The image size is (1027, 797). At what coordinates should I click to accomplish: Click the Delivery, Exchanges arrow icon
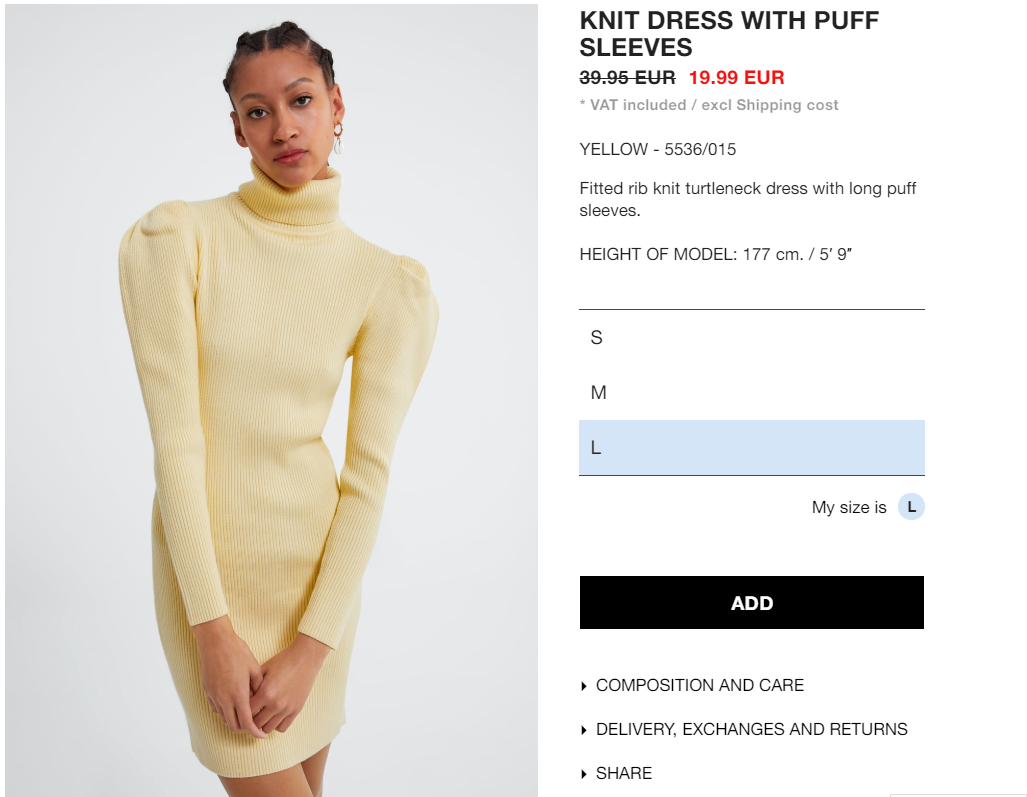coord(584,730)
